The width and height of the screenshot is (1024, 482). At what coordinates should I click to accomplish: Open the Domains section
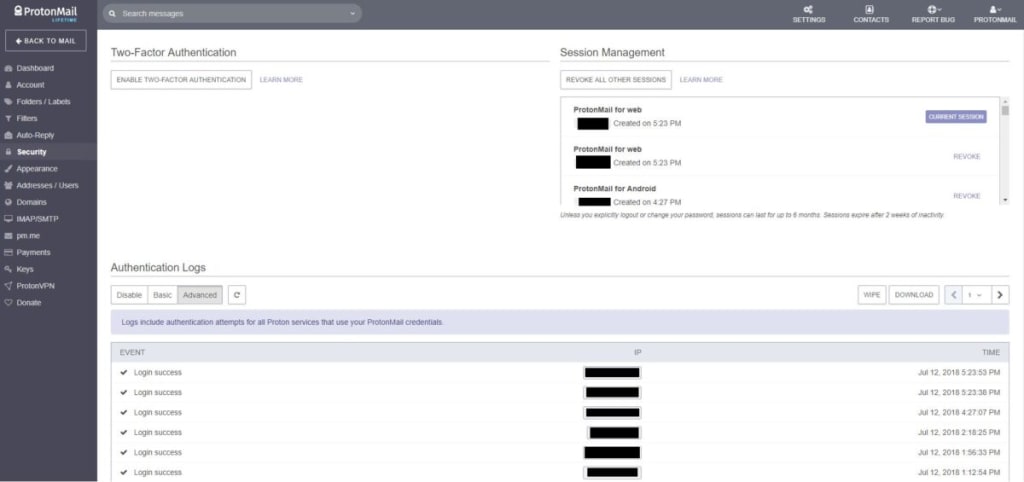[x=31, y=202]
